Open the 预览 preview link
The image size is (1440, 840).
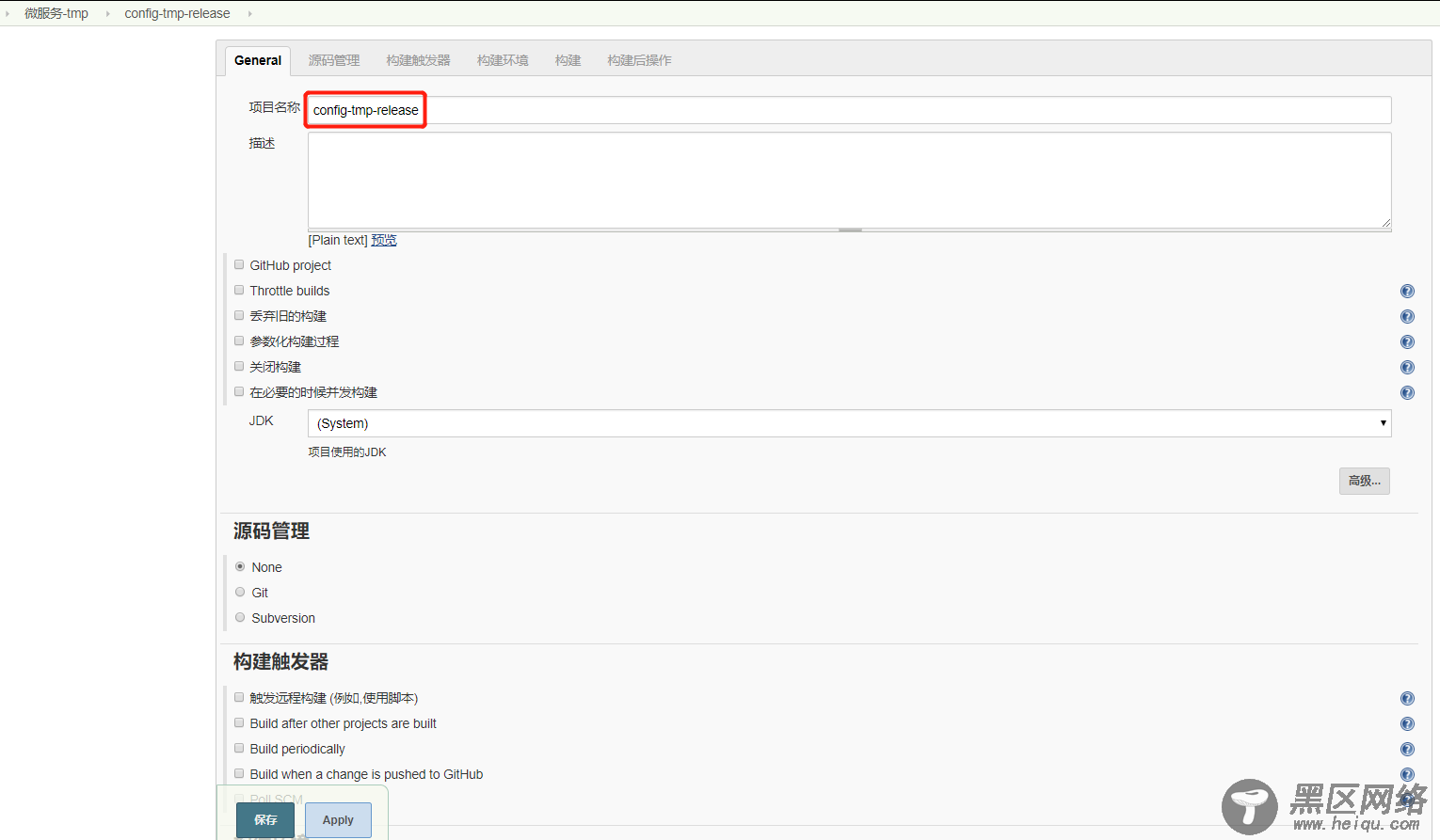click(x=384, y=241)
